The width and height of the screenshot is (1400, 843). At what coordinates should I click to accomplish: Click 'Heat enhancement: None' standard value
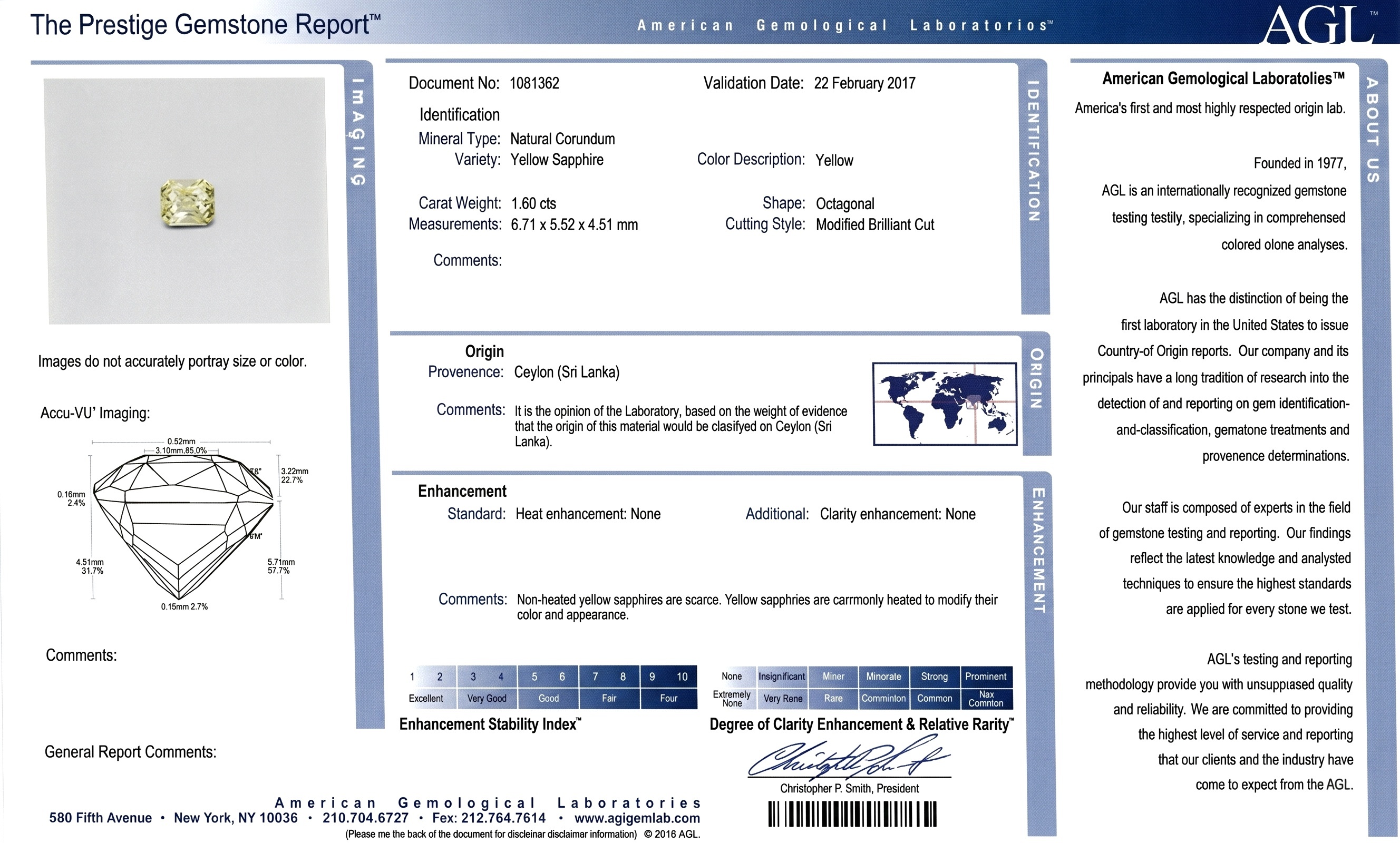point(588,514)
